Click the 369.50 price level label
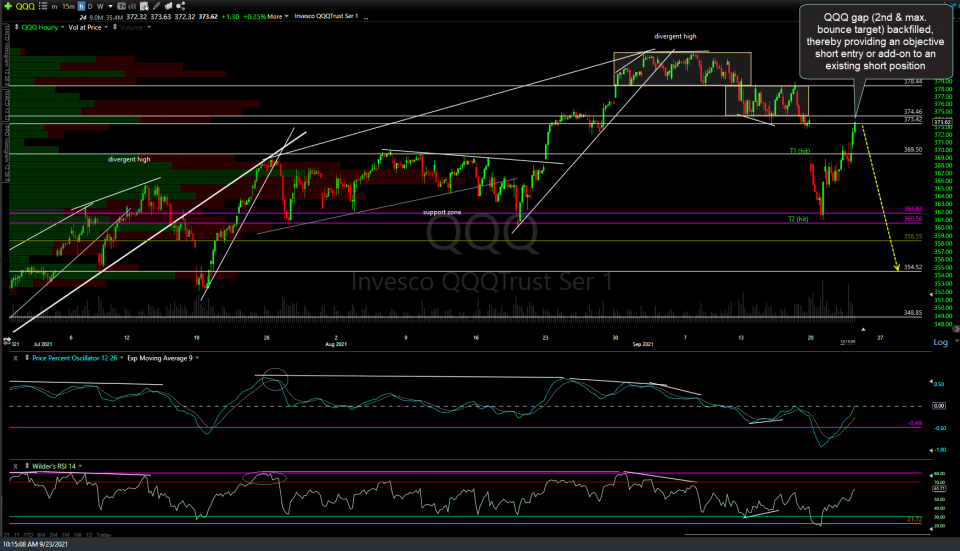960x551 pixels. click(913, 149)
